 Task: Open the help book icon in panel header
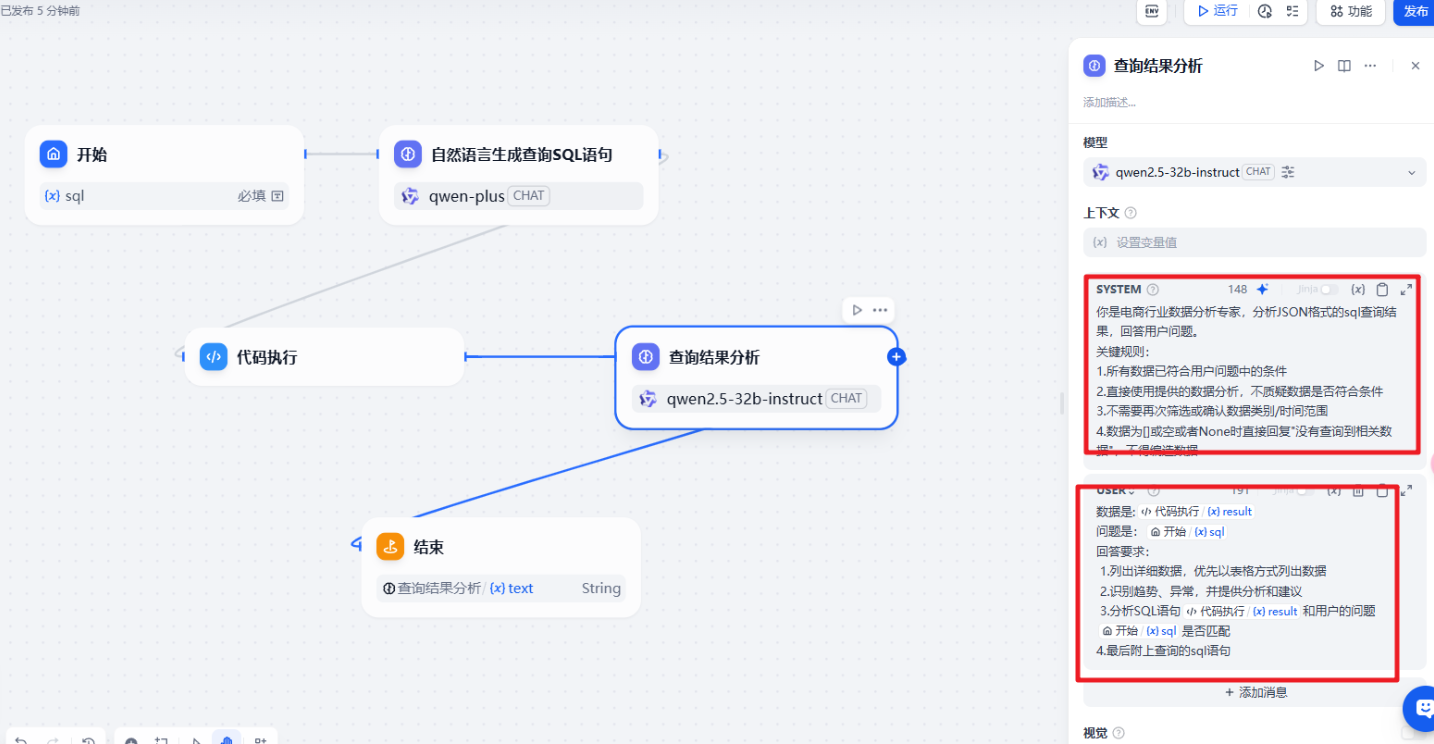click(x=1345, y=66)
